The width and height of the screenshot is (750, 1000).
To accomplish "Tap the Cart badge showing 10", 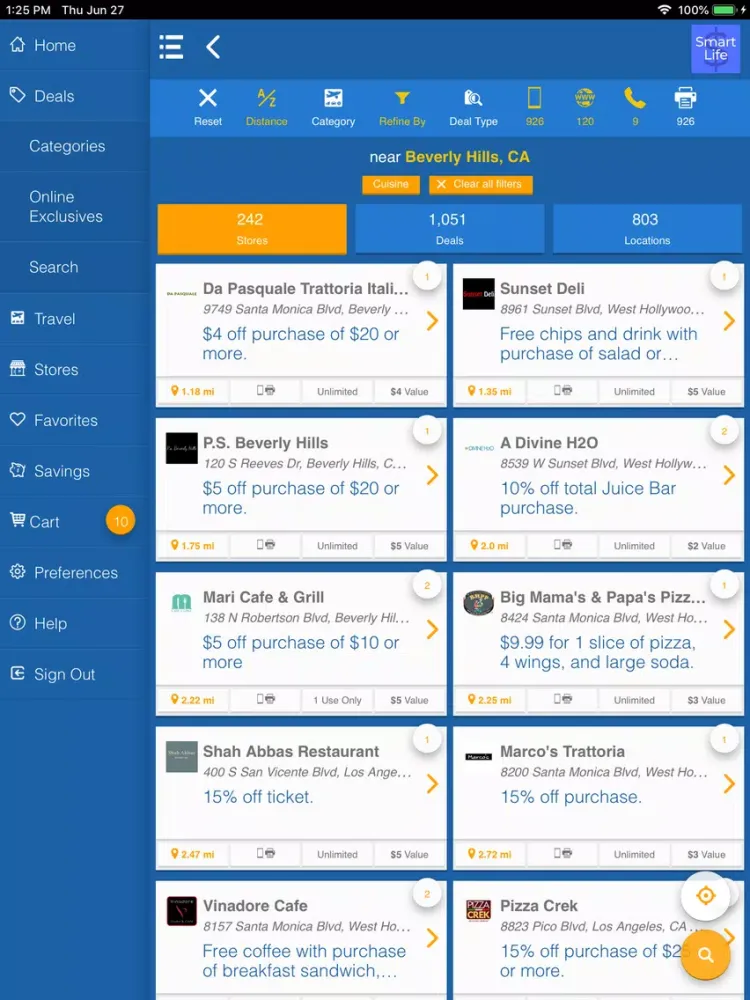I will [x=121, y=522].
